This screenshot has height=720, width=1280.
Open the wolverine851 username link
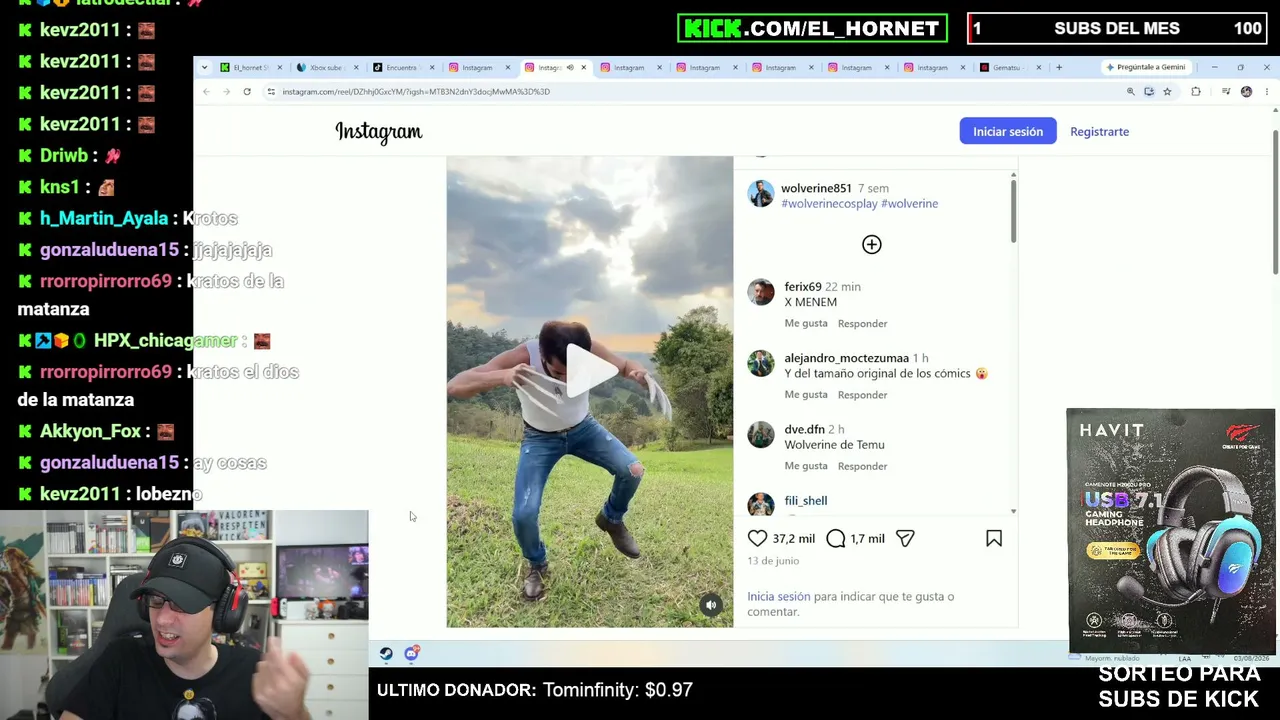[x=816, y=188]
